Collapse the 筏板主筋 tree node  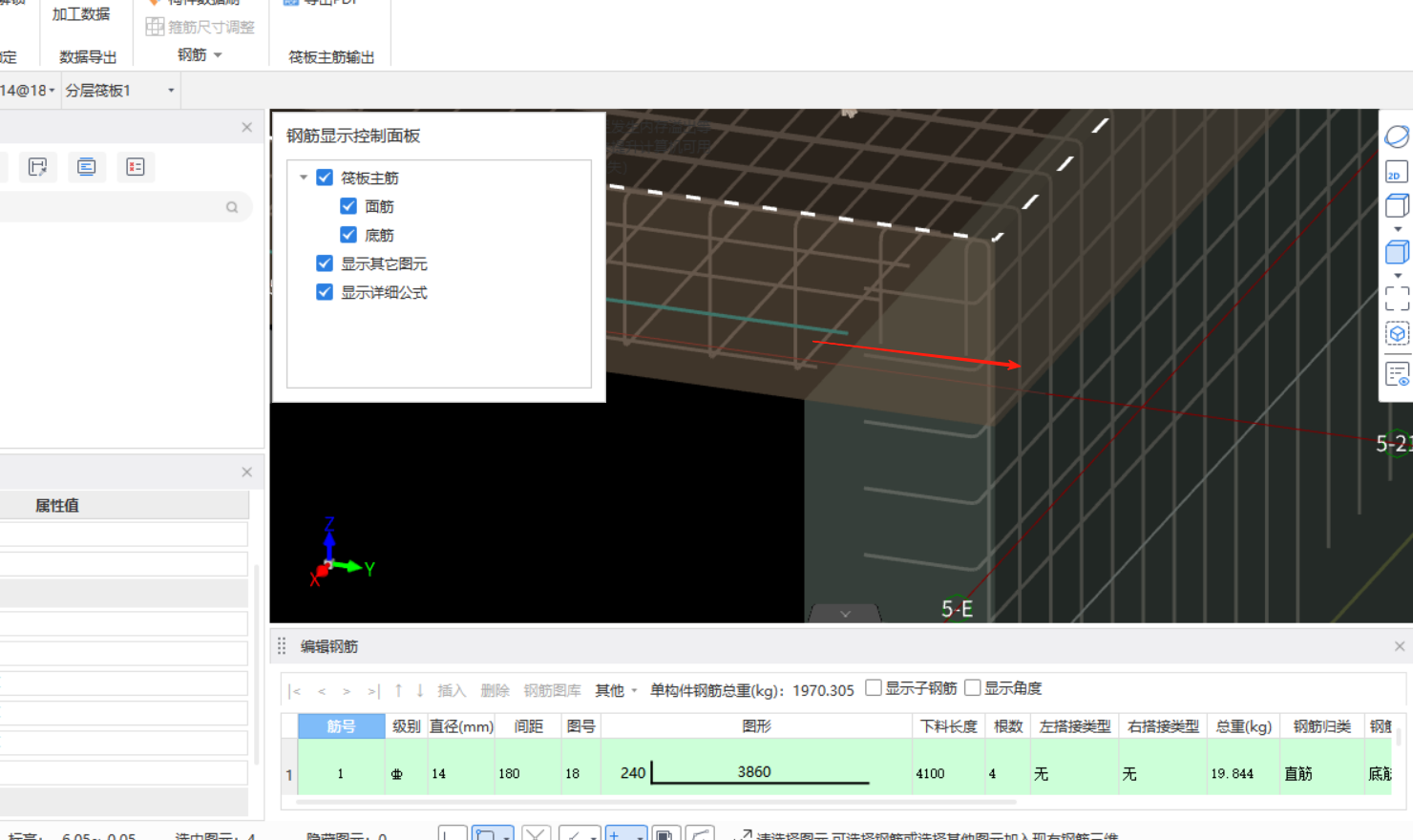tap(304, 178)
